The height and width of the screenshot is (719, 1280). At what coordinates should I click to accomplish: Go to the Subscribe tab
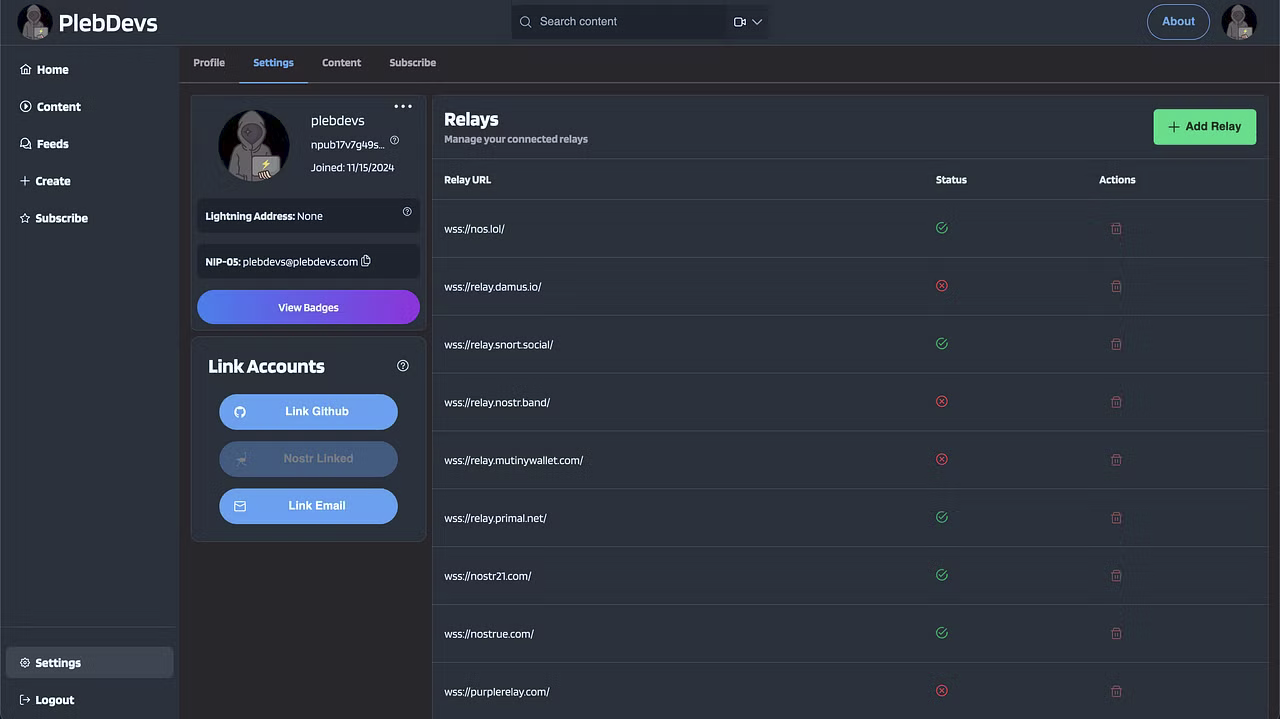pyautogui.click(x=412, y=63)
